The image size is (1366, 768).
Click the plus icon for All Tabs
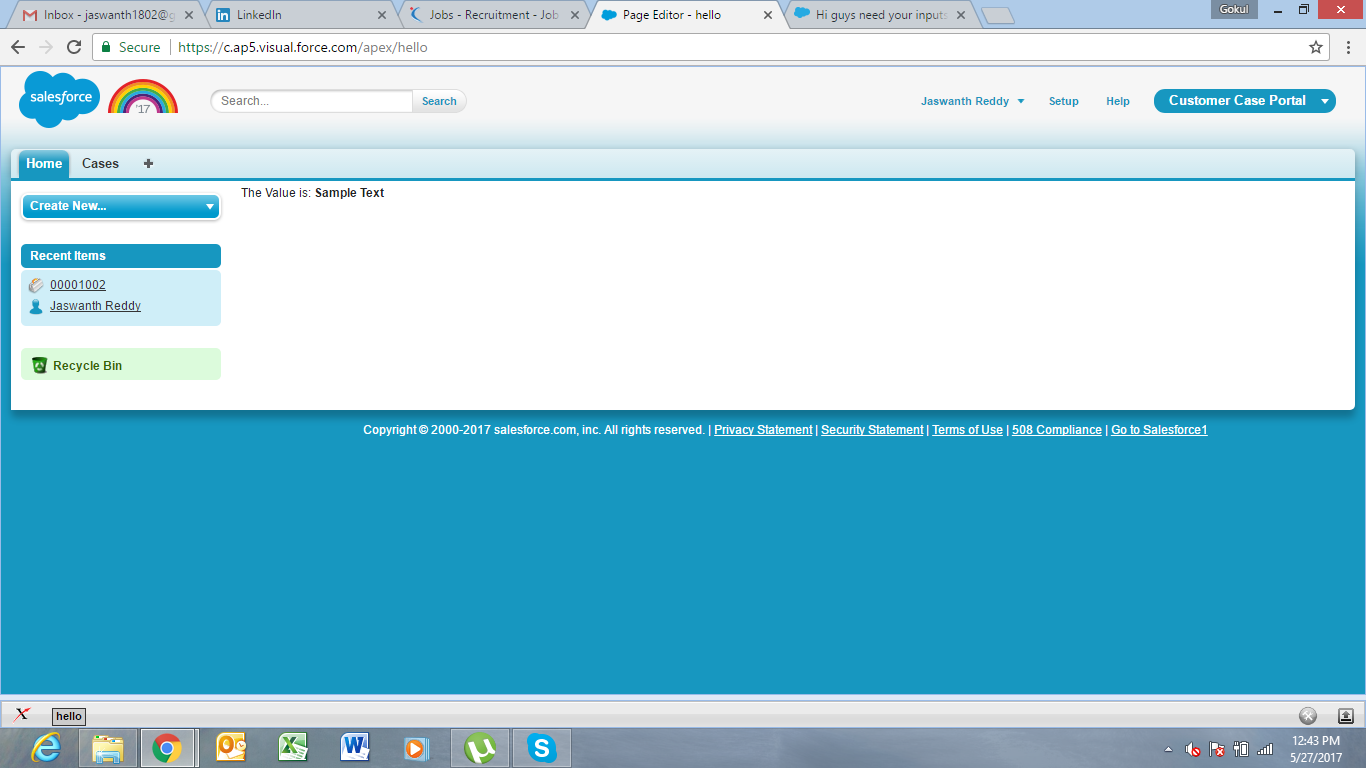(x=148, y=163)
